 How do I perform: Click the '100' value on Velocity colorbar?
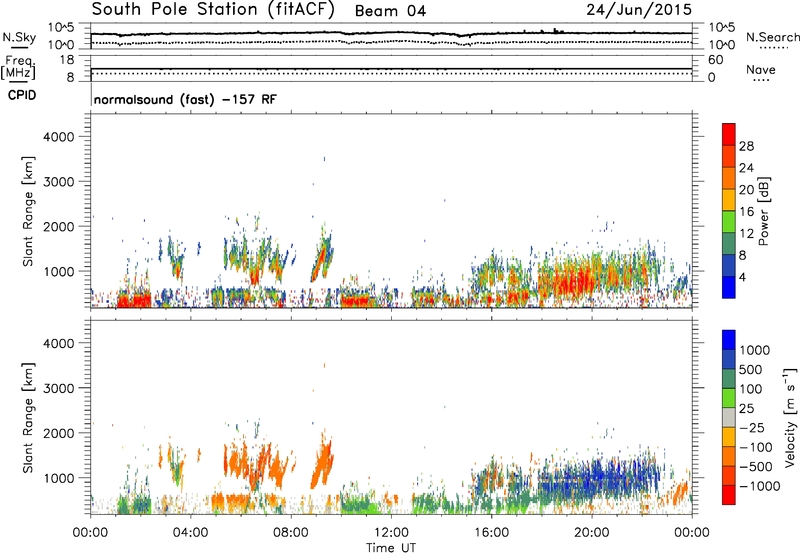[751, 389]
